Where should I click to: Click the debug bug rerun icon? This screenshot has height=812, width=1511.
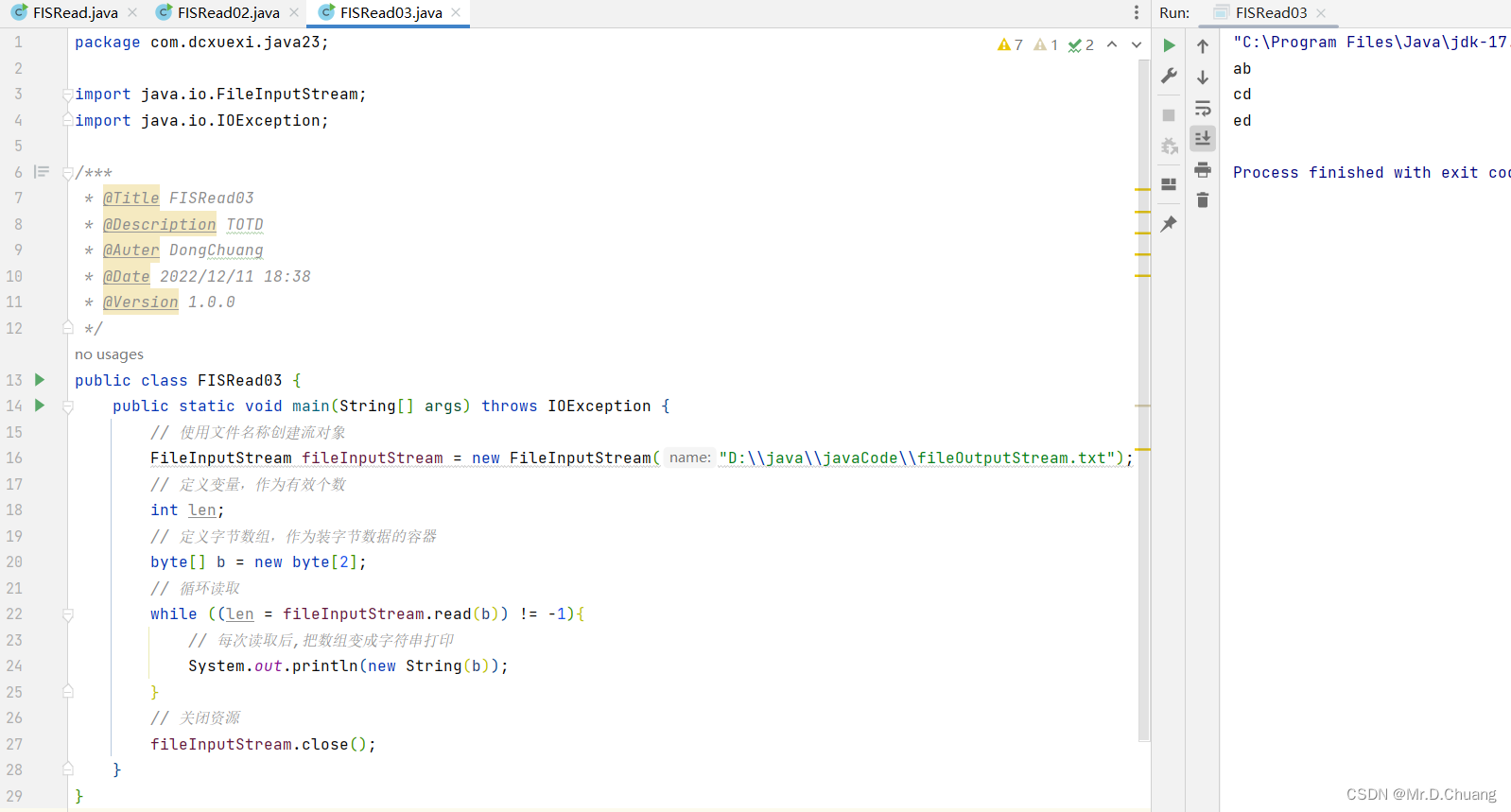coord(1169,147)
